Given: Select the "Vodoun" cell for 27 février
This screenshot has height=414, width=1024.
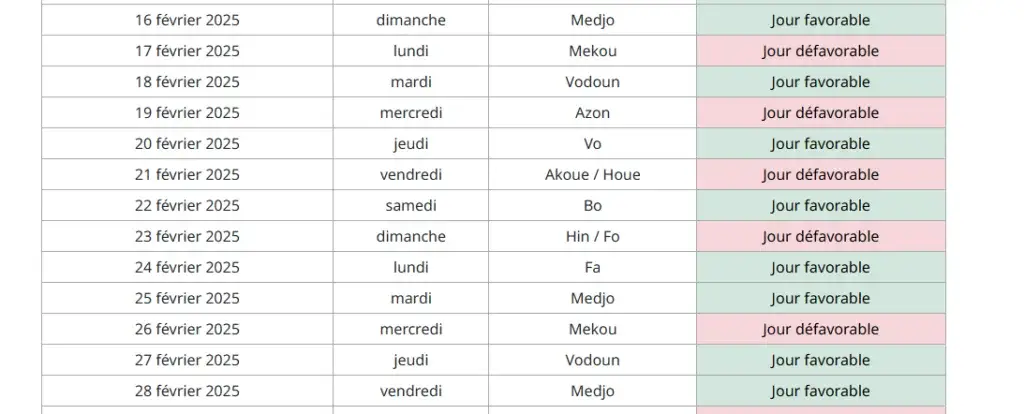Looking at the screenshot, I should point(592,360).
